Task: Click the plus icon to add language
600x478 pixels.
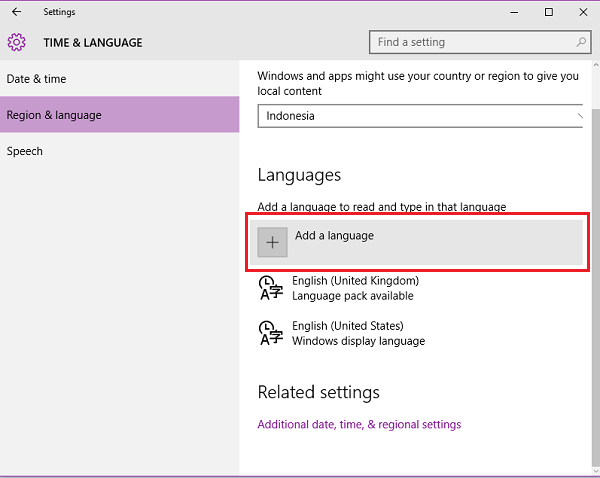Action: point(273,242)
